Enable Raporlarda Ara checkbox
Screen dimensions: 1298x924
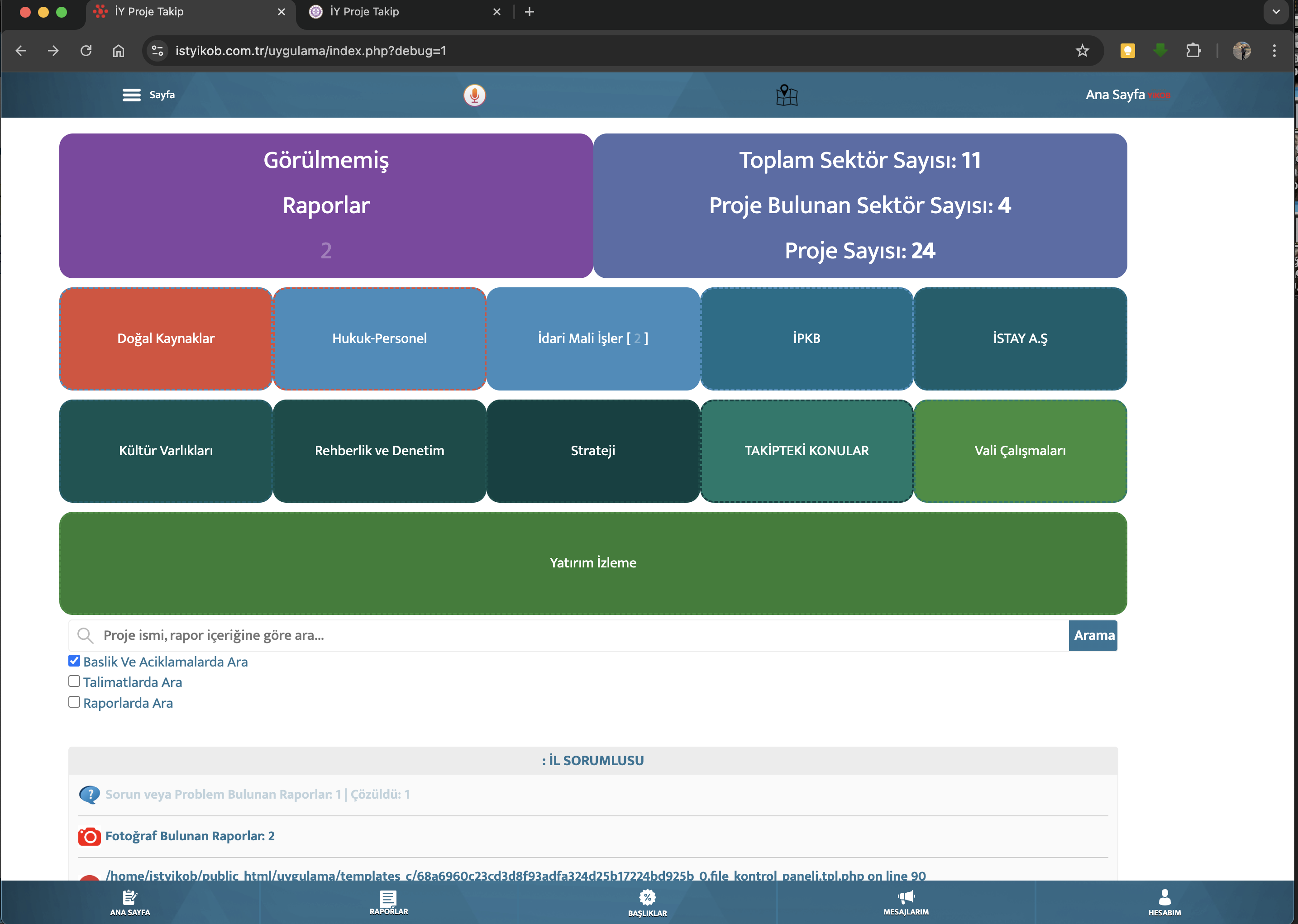click(x=74, y=702)
